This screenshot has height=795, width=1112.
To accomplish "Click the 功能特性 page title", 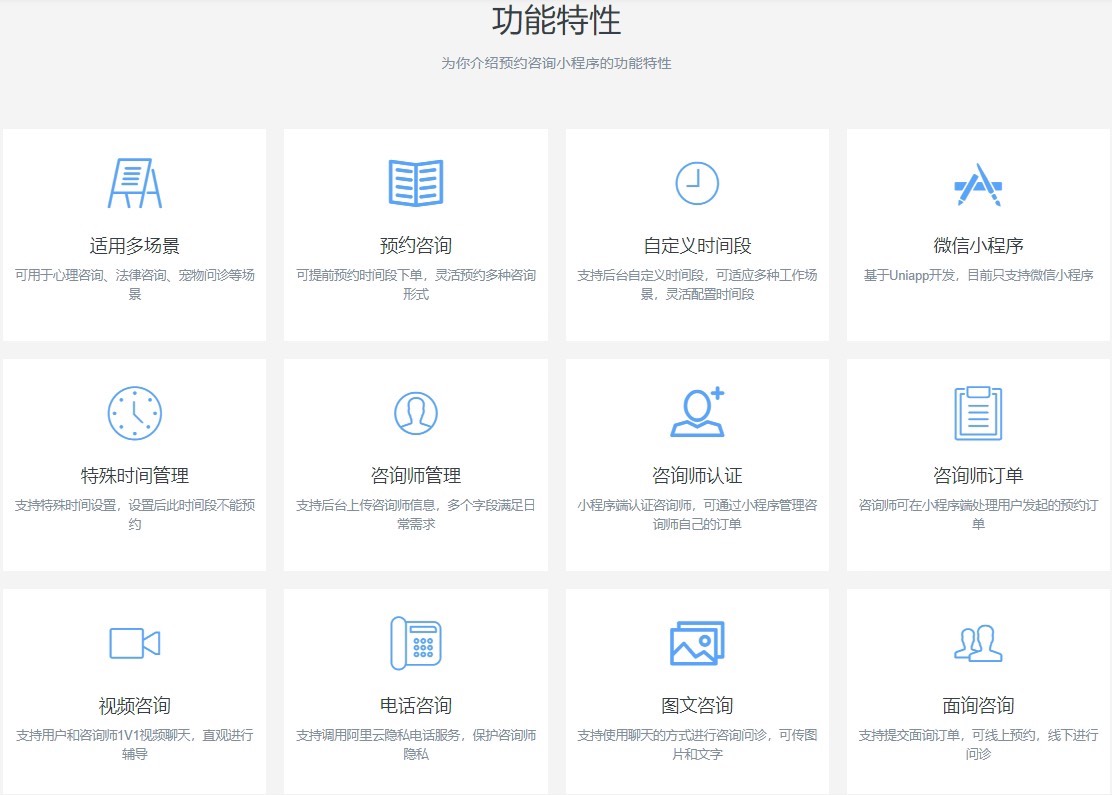I will [557, 21].
